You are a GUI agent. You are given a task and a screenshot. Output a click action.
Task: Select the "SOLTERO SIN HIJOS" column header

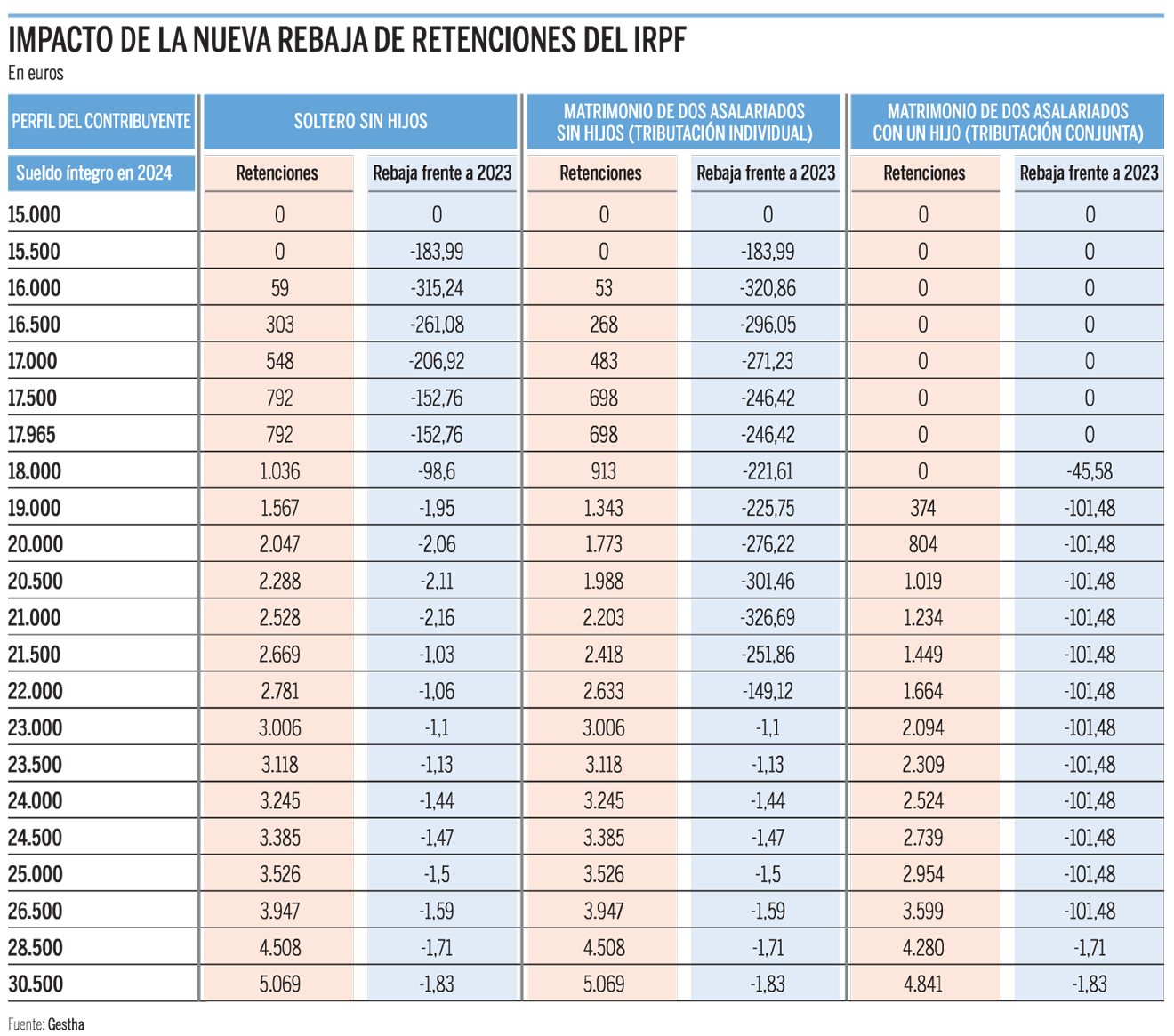click(360, 121)
